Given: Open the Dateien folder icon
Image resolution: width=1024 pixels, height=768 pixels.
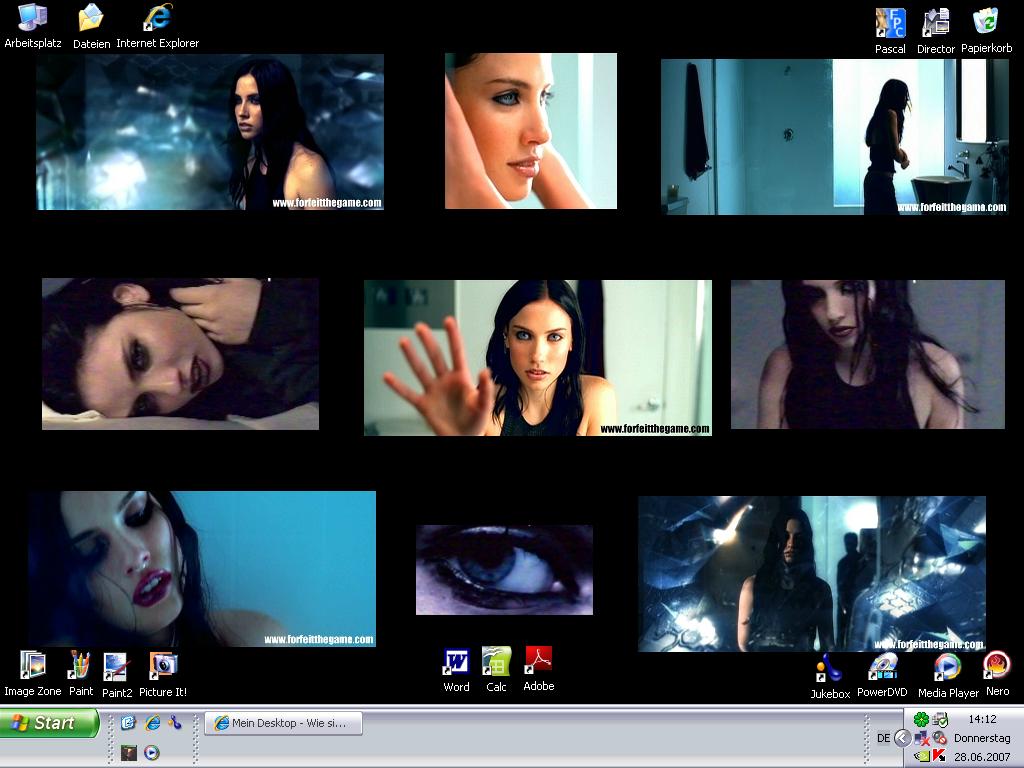Looking at the screenshot, I should (x=91, y=18).
